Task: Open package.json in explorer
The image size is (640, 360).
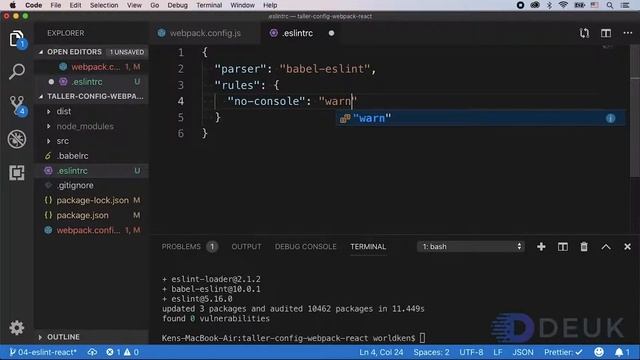Action: pos(91,215)
